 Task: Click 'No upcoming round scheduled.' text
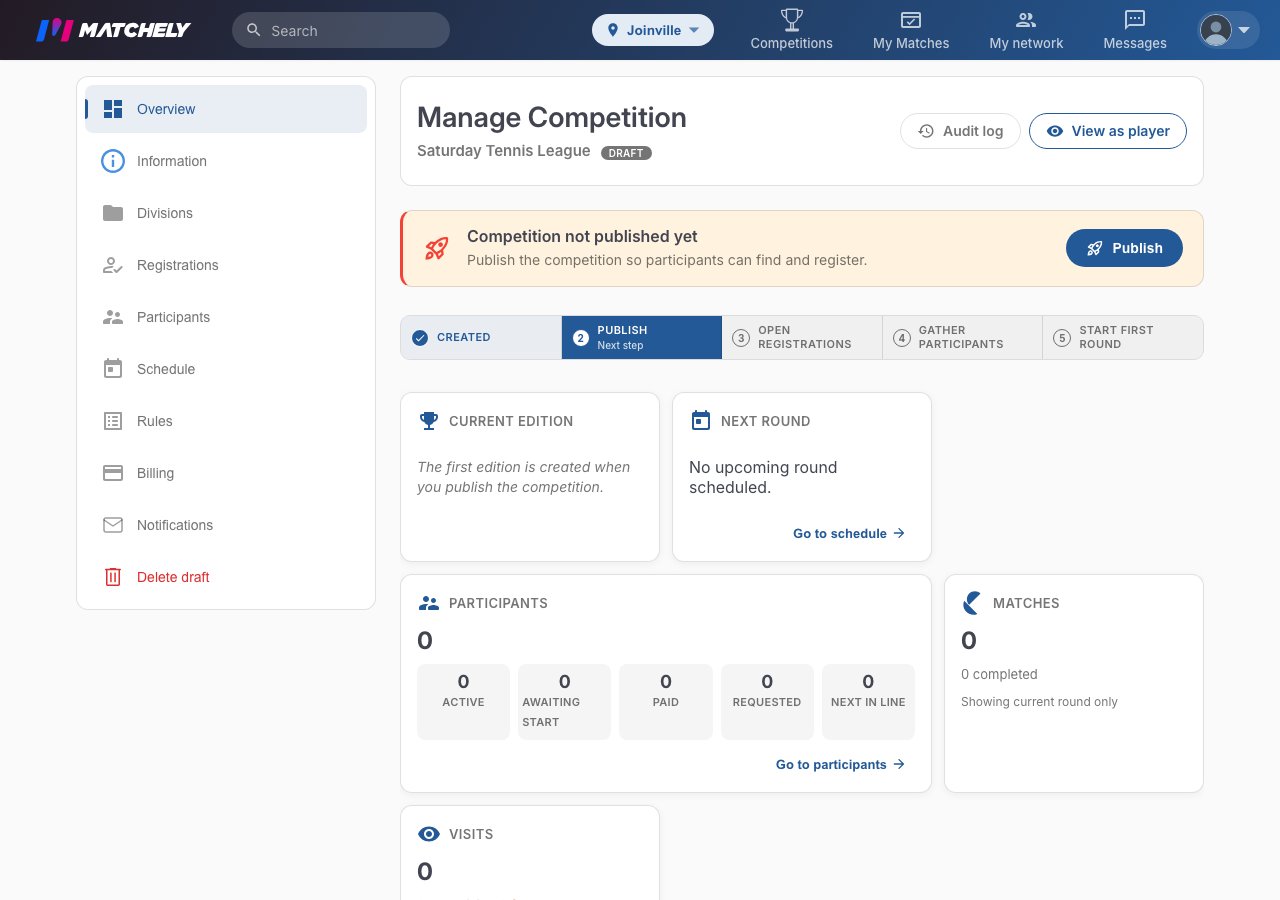[x=763, y=478]
